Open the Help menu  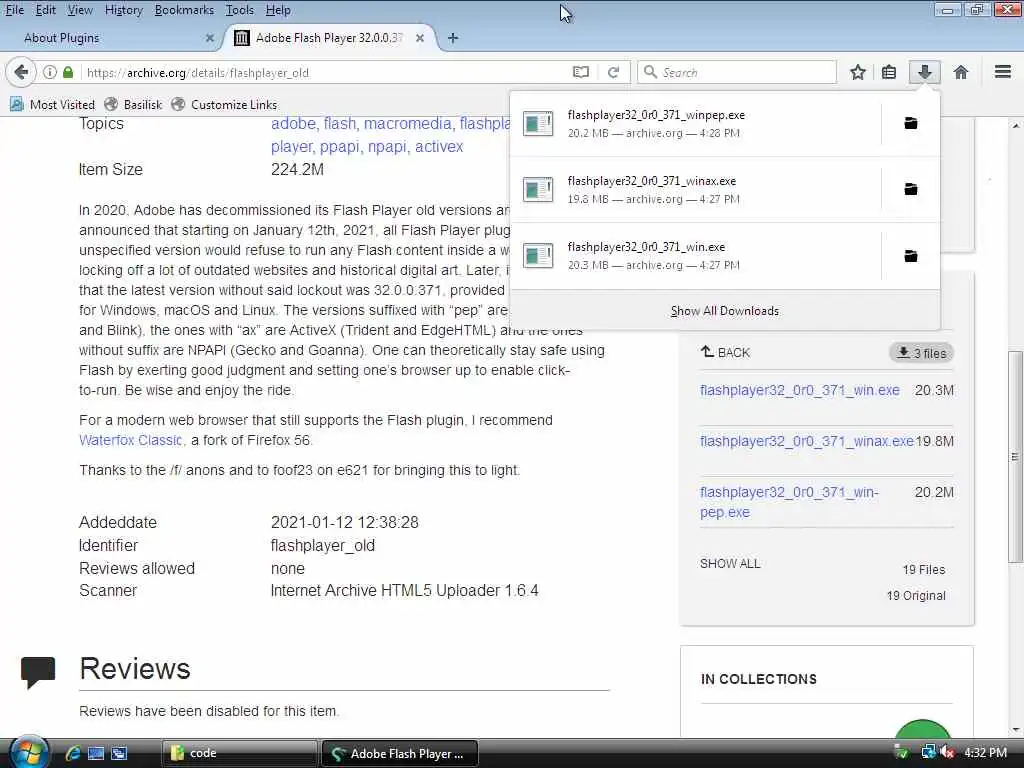click(278, 10)
